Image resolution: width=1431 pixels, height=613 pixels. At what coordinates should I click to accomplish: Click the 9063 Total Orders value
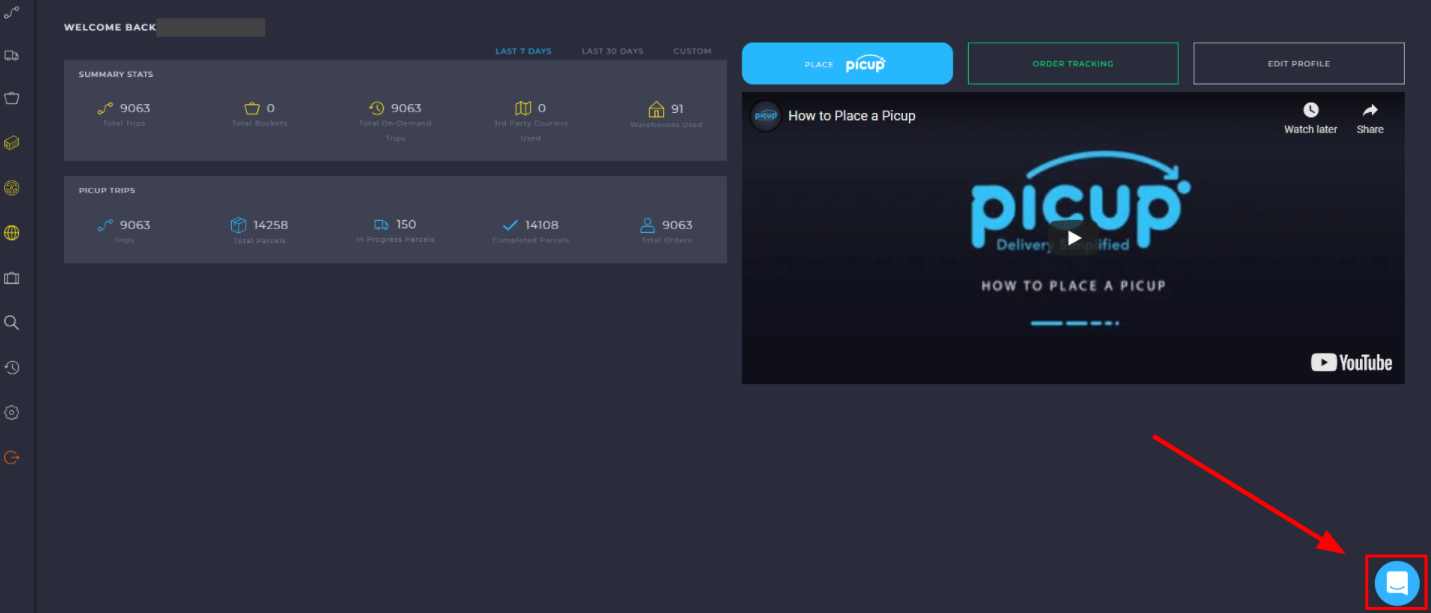677,225
